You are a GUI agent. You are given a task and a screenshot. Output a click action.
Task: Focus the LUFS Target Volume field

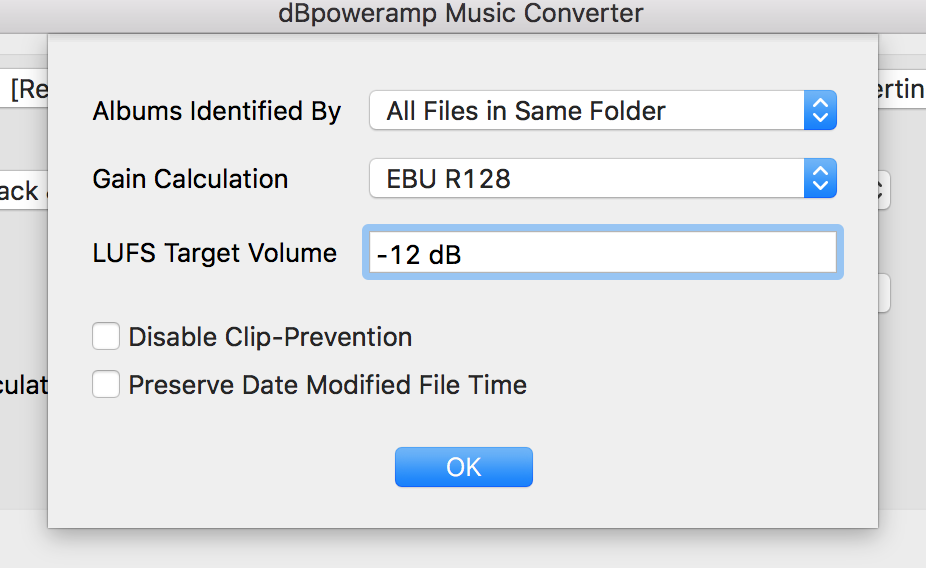(x=602, y=254)
